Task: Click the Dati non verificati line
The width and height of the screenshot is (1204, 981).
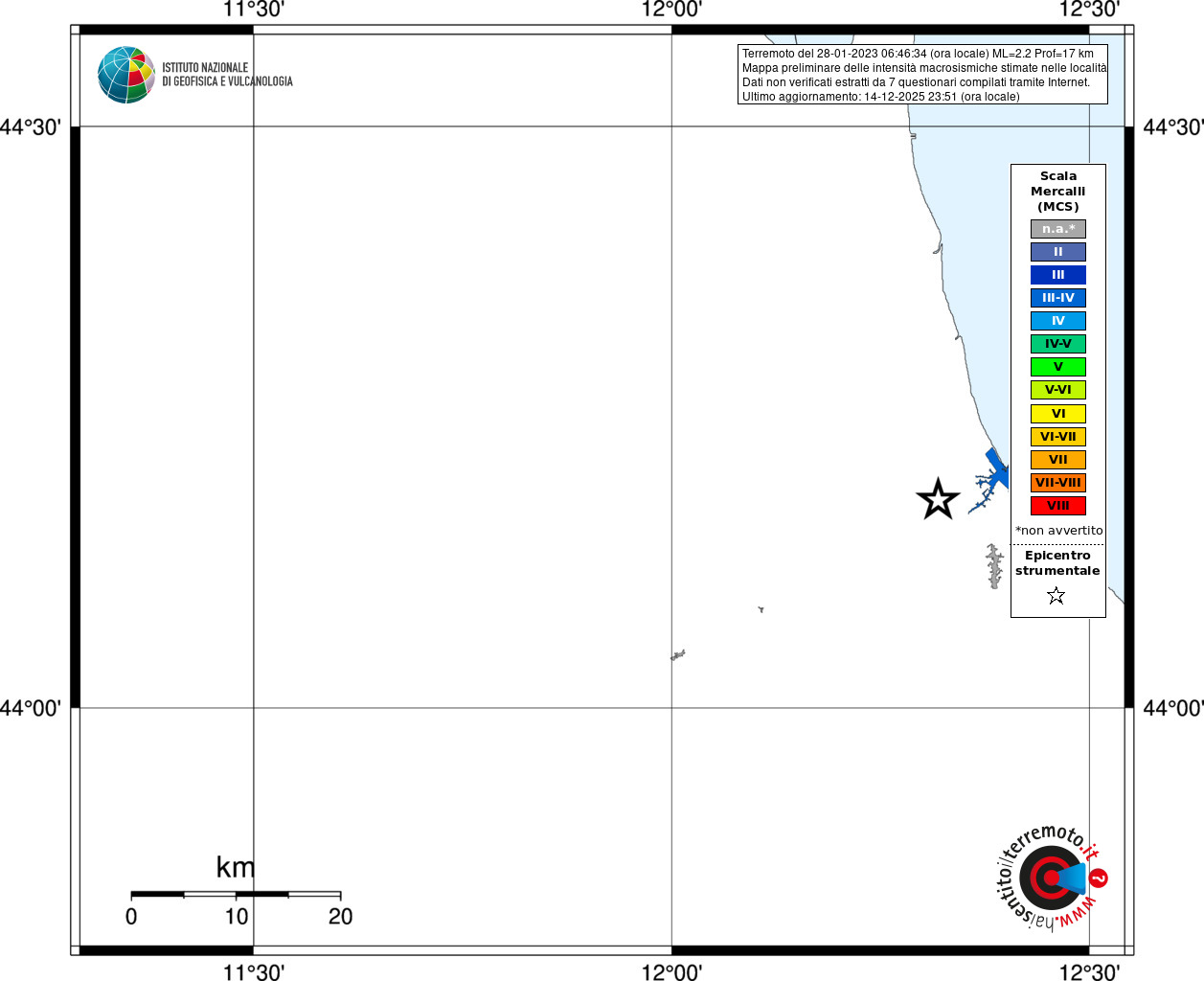Action: pos(916,82)
